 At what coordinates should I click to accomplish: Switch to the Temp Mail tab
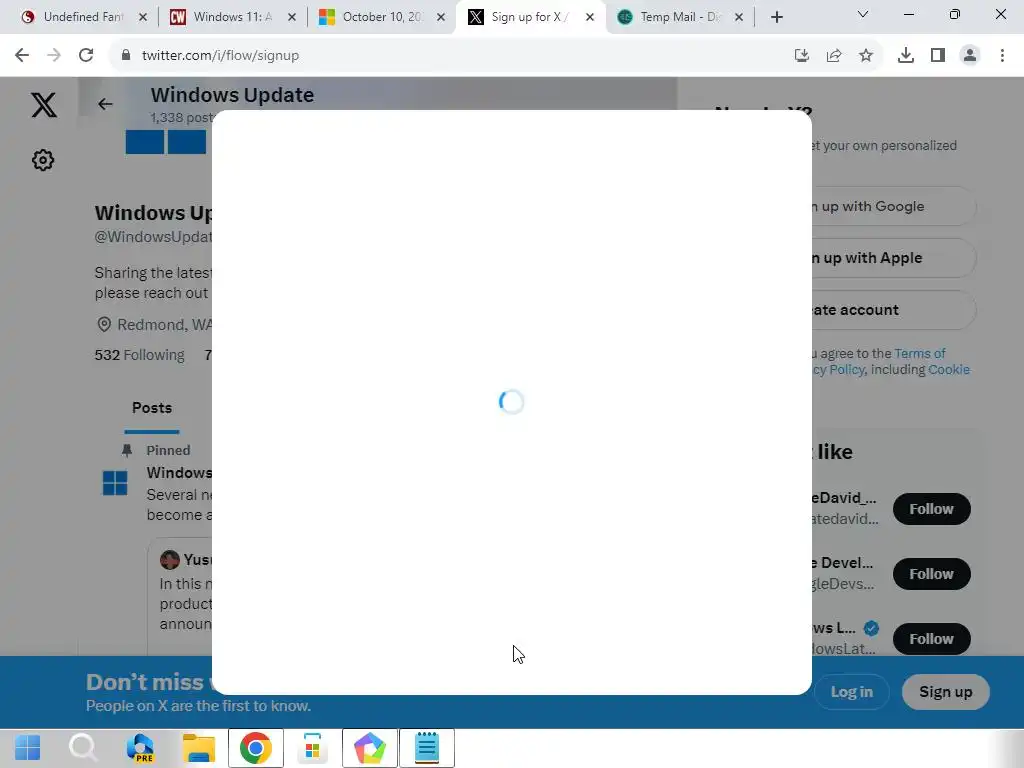click(x=679, y=17)
